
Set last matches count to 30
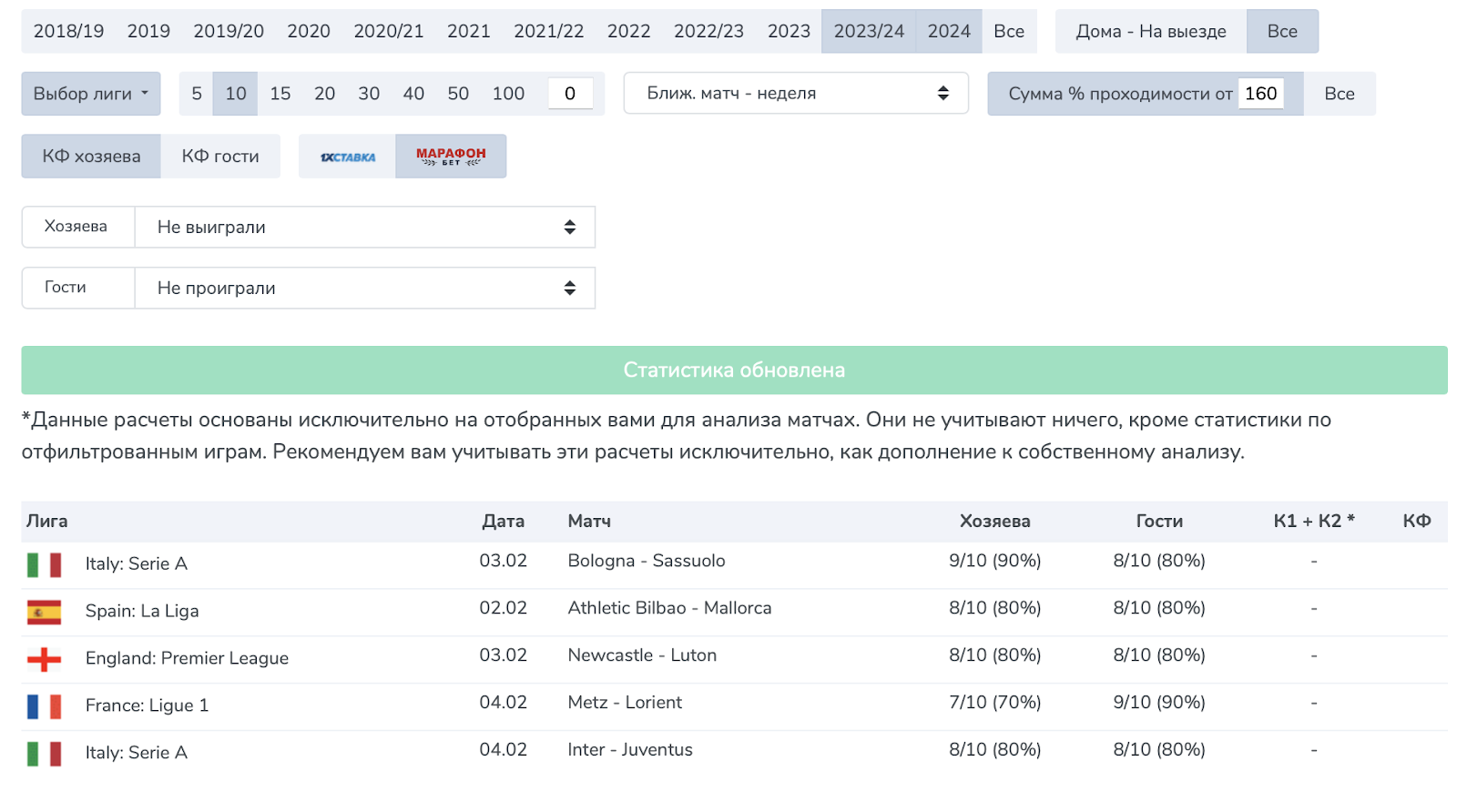coord(369,94)
